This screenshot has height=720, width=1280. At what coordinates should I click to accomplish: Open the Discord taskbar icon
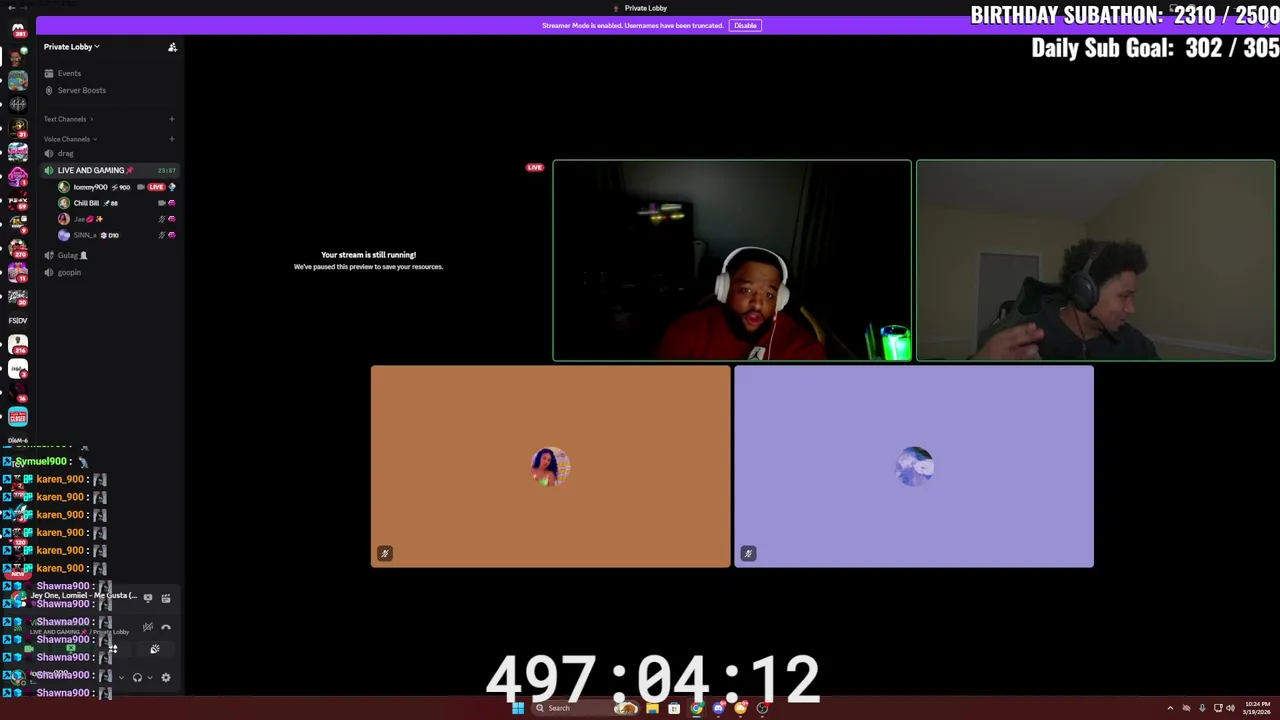coord(718,708)
